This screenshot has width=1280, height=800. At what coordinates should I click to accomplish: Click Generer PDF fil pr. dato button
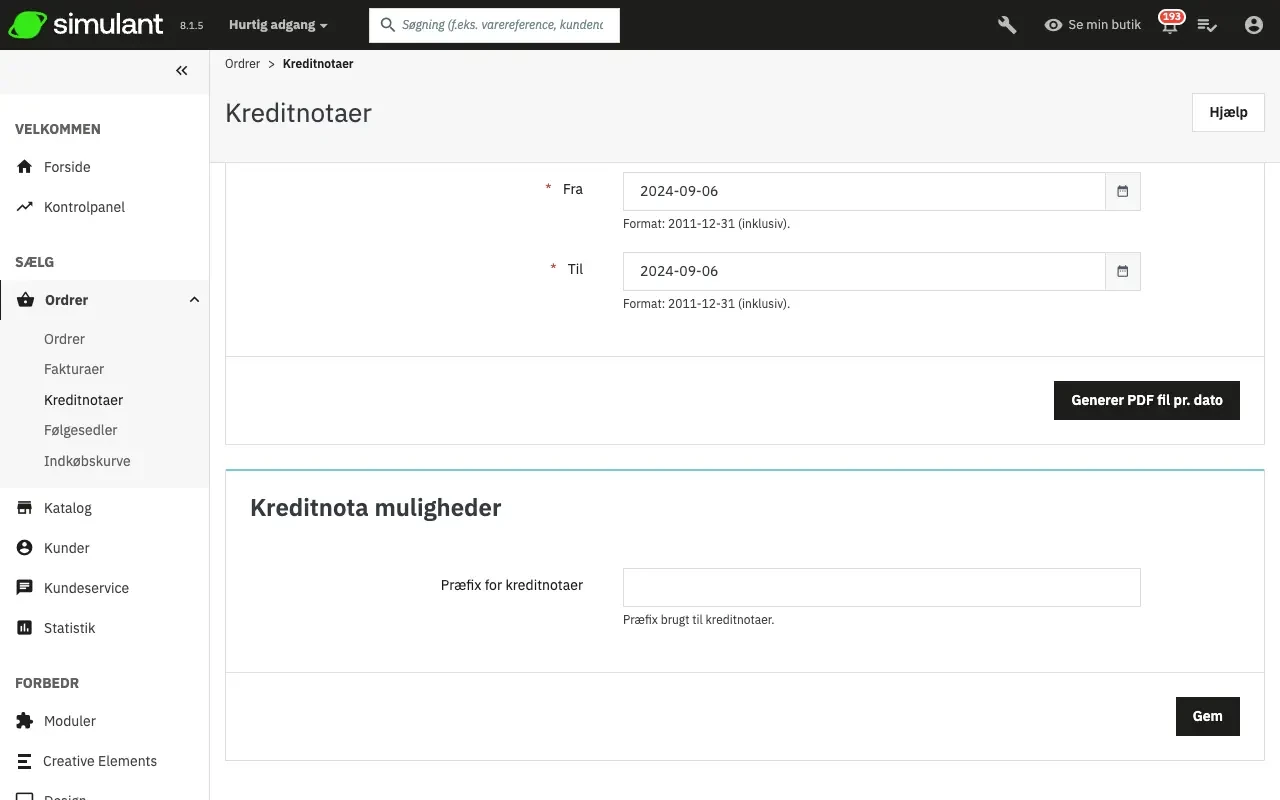(1146, 400)
